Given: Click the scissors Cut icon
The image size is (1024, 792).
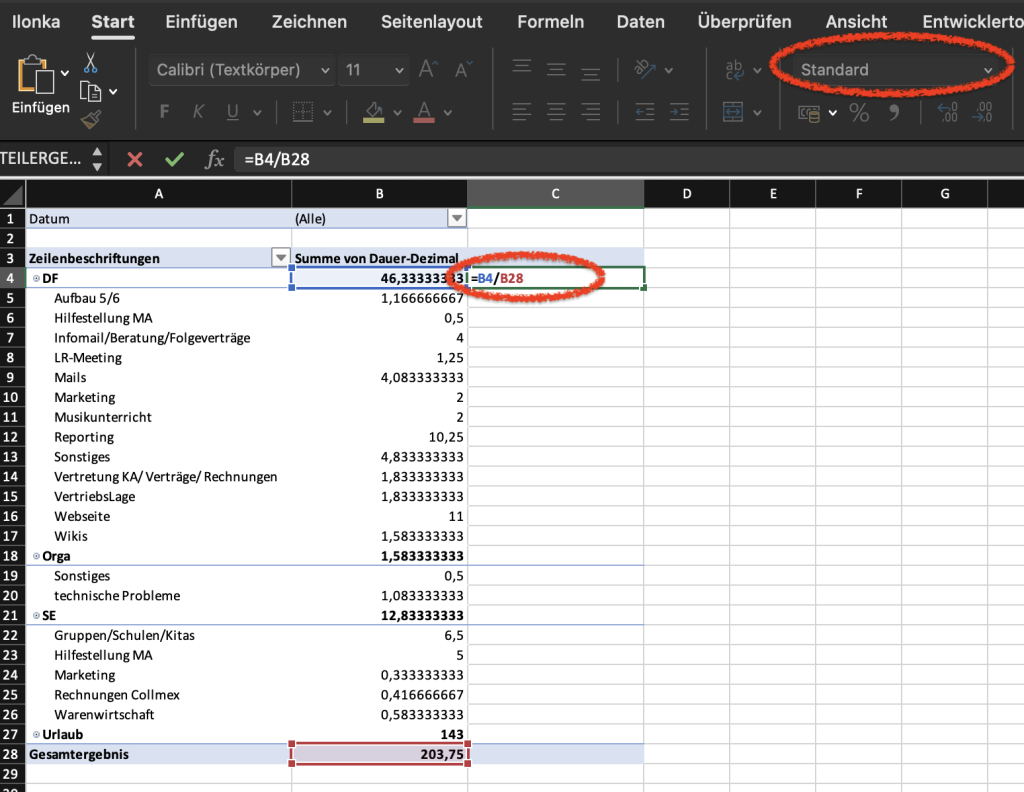Looking at the screenshot, I should 91,64.
